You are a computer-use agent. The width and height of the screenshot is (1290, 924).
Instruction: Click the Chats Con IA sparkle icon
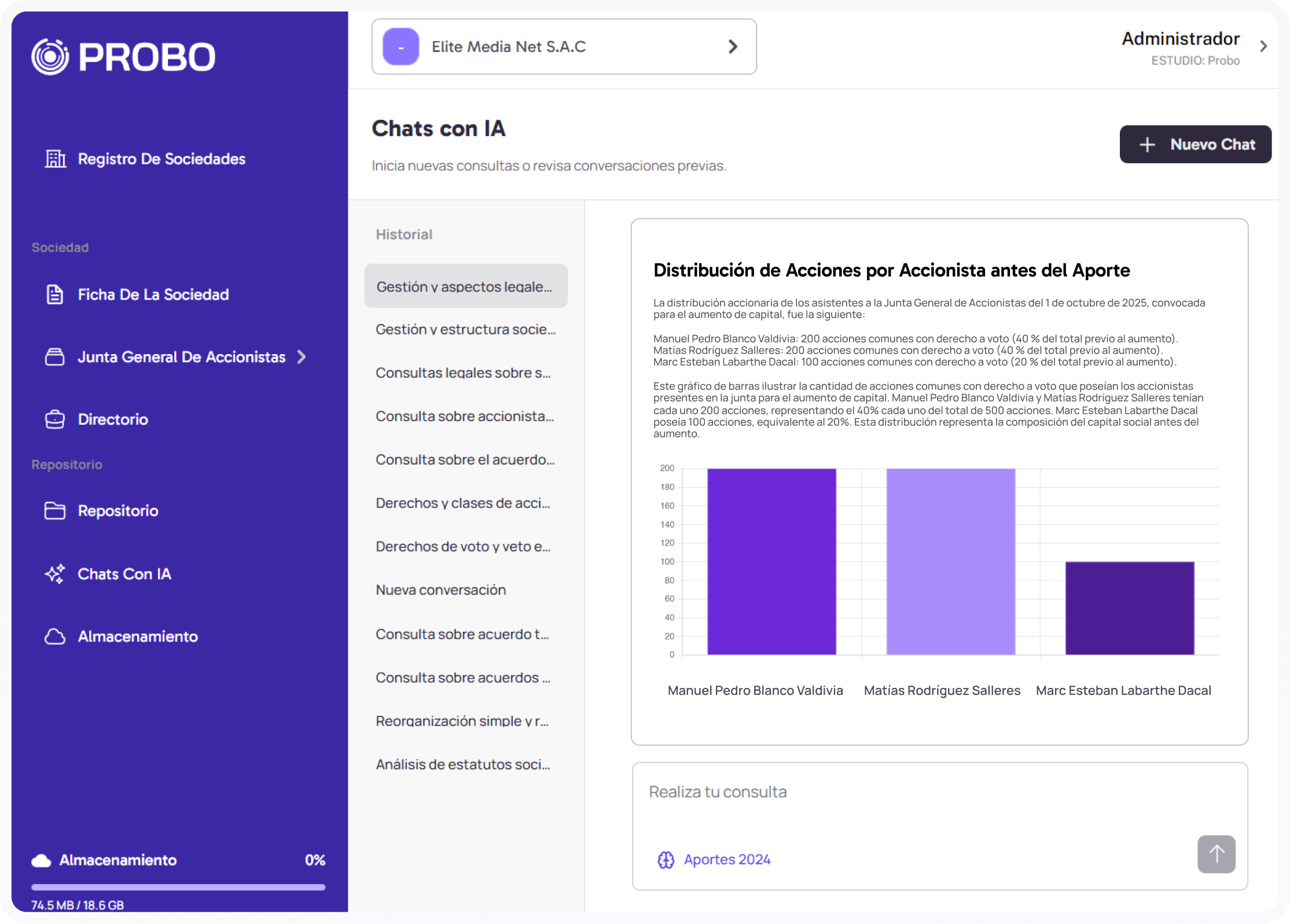(54, 574)
